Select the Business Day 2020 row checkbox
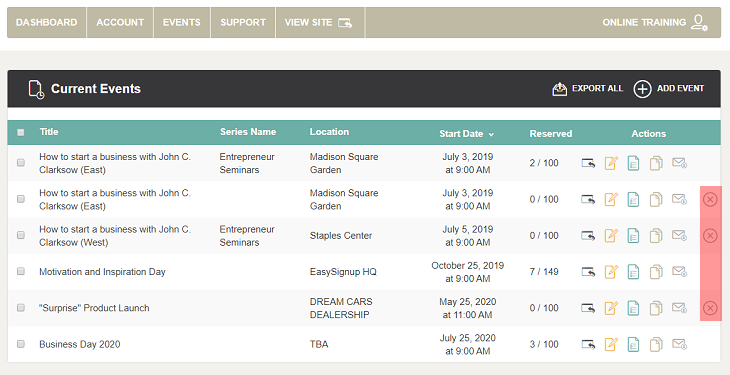Image resolution: width=730 pixels, height=375 pixels. [x=20, y=344]
